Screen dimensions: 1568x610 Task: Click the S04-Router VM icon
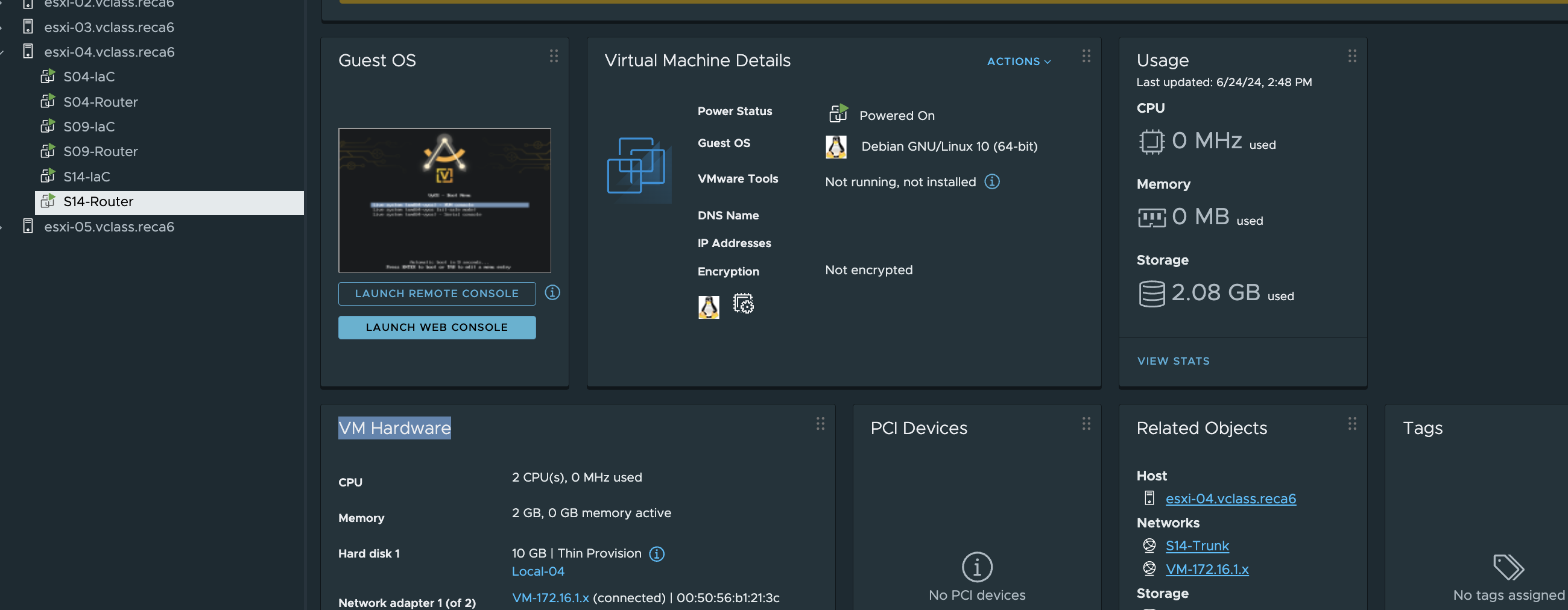(x=48, y=101)
